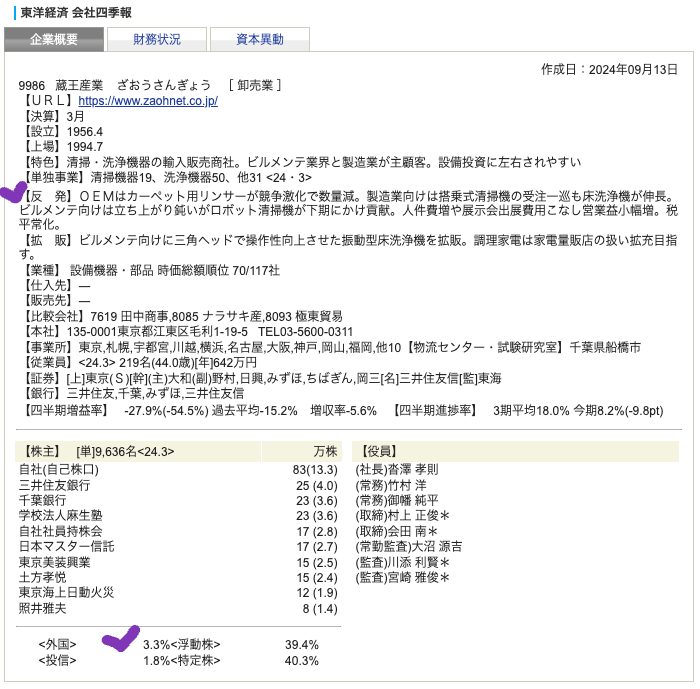Click the 【本社】 address line

[186, 332]
